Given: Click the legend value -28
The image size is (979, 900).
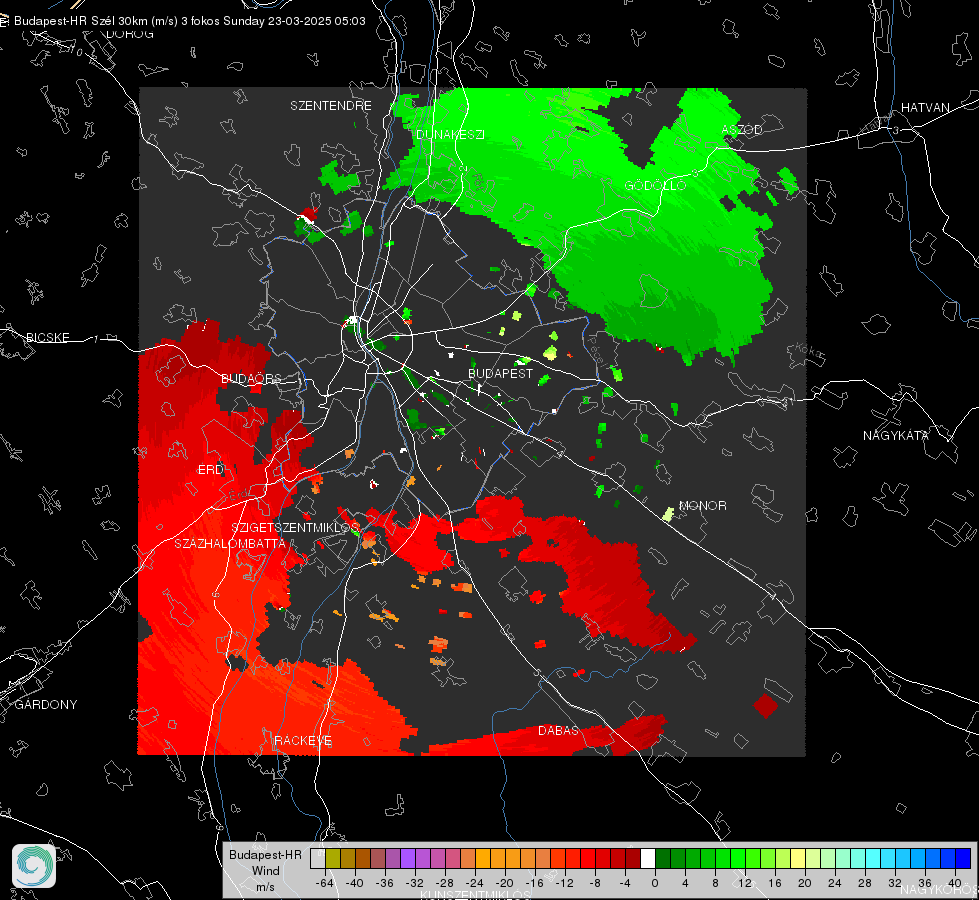Looking at the screenshot, I should [445, 883].
